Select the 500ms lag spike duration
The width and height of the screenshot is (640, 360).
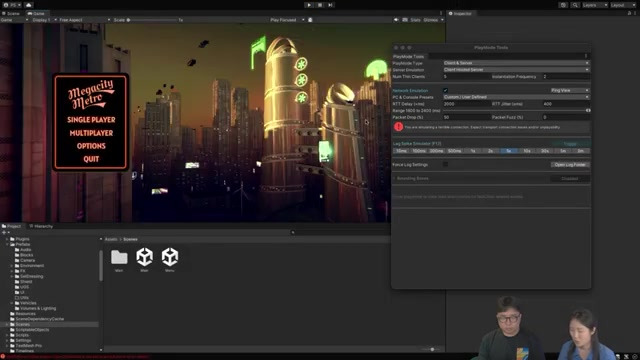(x=454, y=151)
